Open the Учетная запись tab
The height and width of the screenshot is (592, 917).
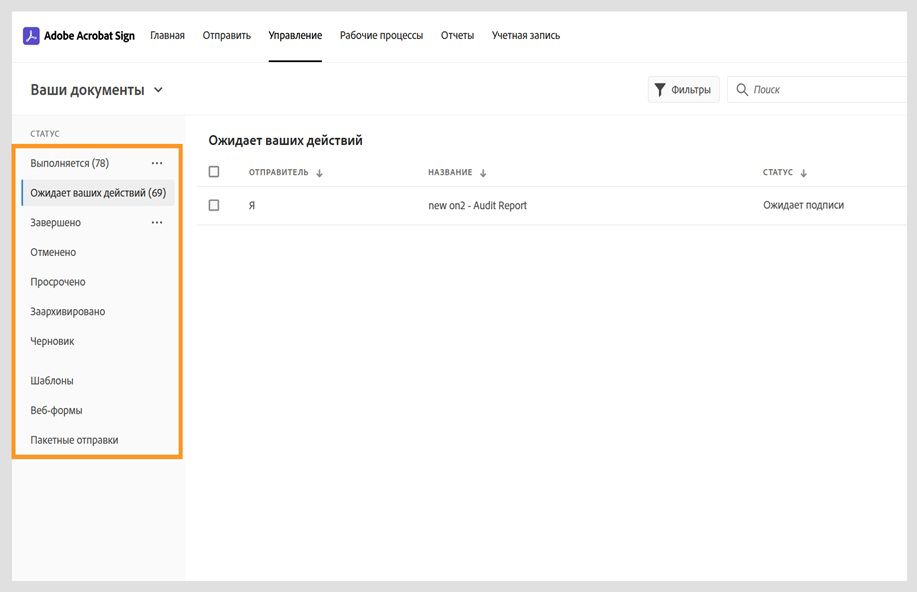(x=526, y=36)
